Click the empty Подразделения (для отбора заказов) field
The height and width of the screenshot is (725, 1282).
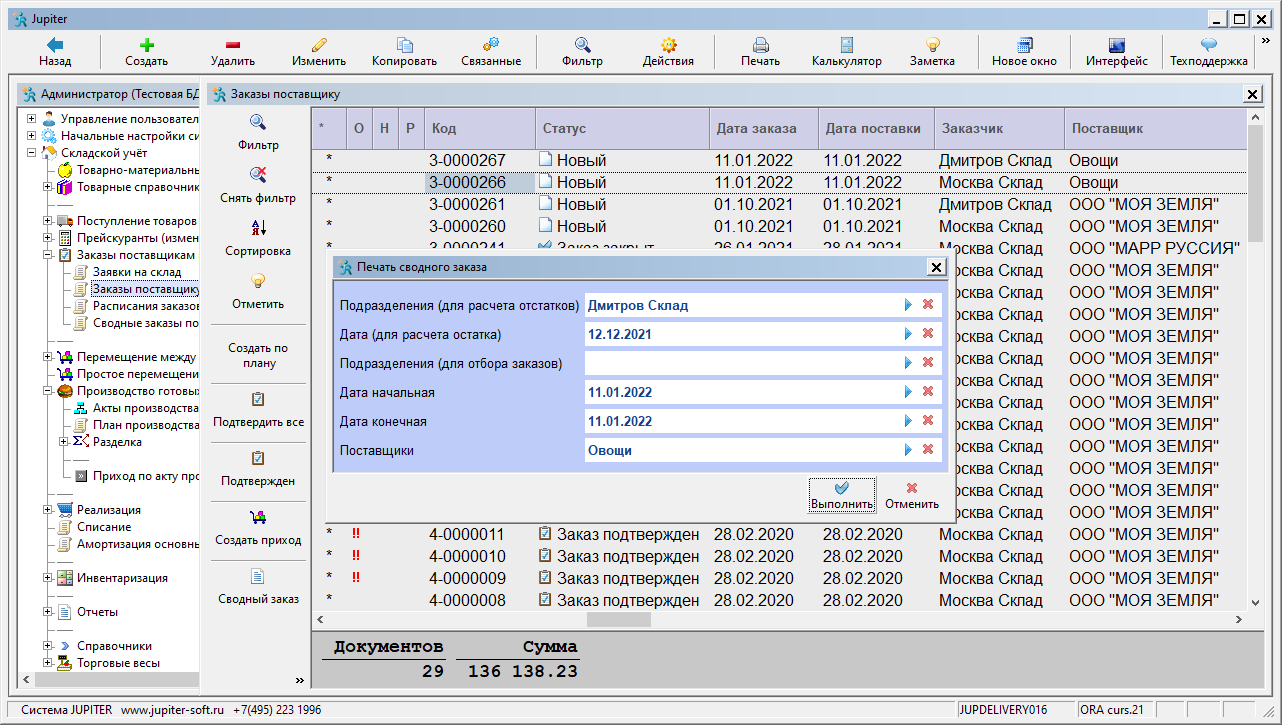click(742, 363)
